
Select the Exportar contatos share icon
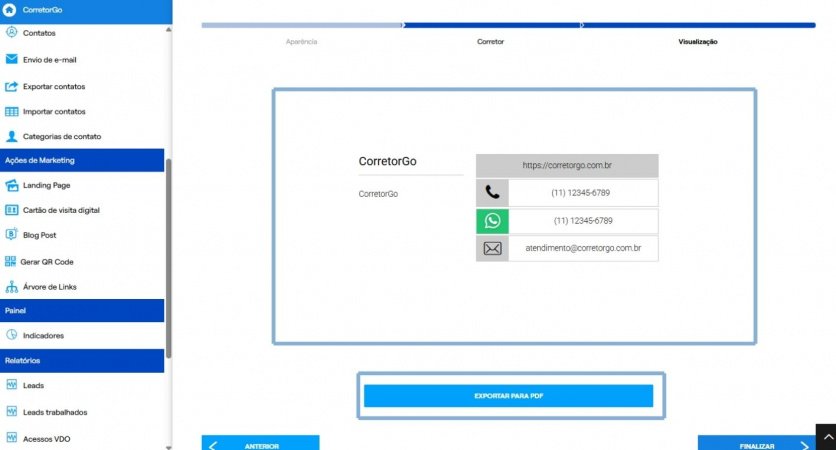(11, 86)
